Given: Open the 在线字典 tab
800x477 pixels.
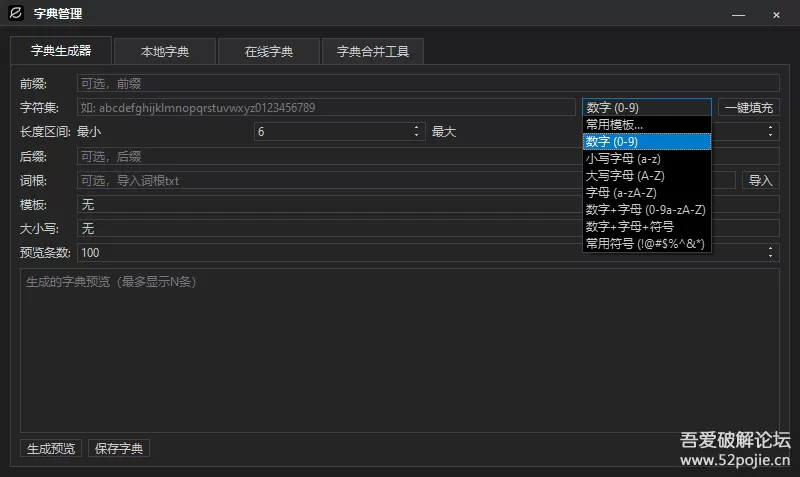Looking at the screenshot, I should (269, 52).
